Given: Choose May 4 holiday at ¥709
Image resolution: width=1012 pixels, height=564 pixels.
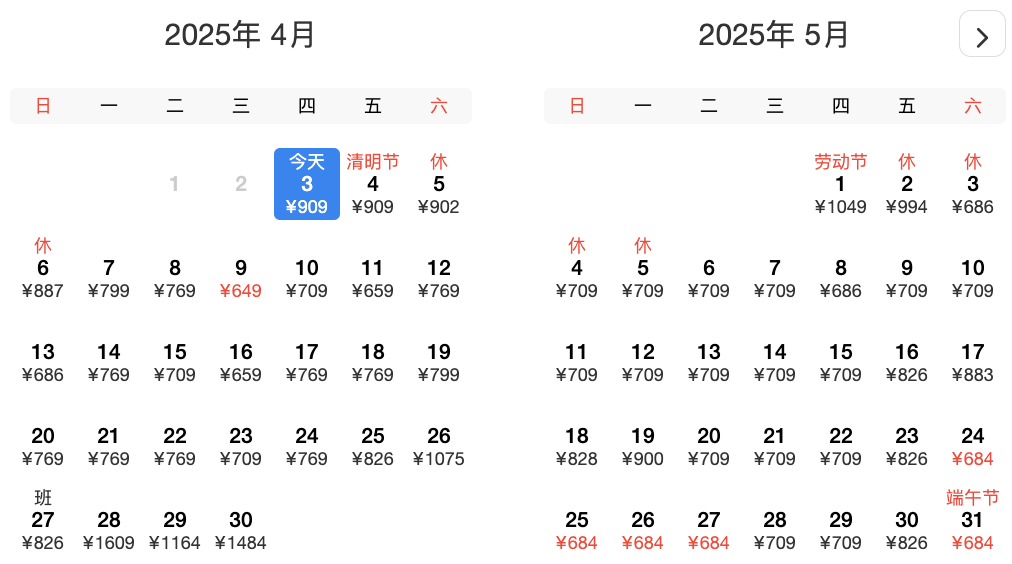Looking at the screenshot, I should click(576, 268).
